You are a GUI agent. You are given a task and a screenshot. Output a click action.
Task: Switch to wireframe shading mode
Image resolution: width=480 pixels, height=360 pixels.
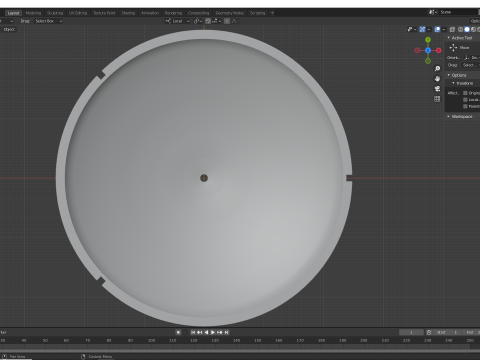(x=460, y=29)
